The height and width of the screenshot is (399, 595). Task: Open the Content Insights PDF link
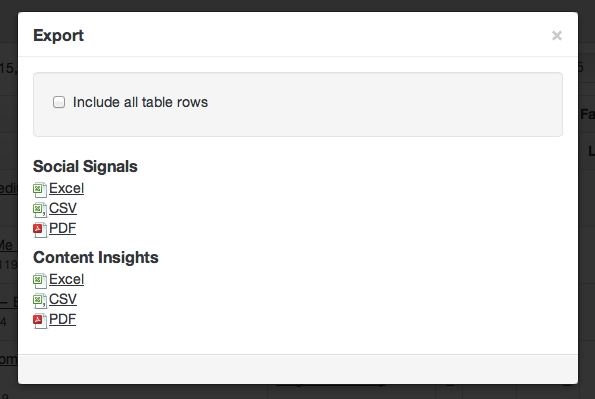[x=63, y=319]
